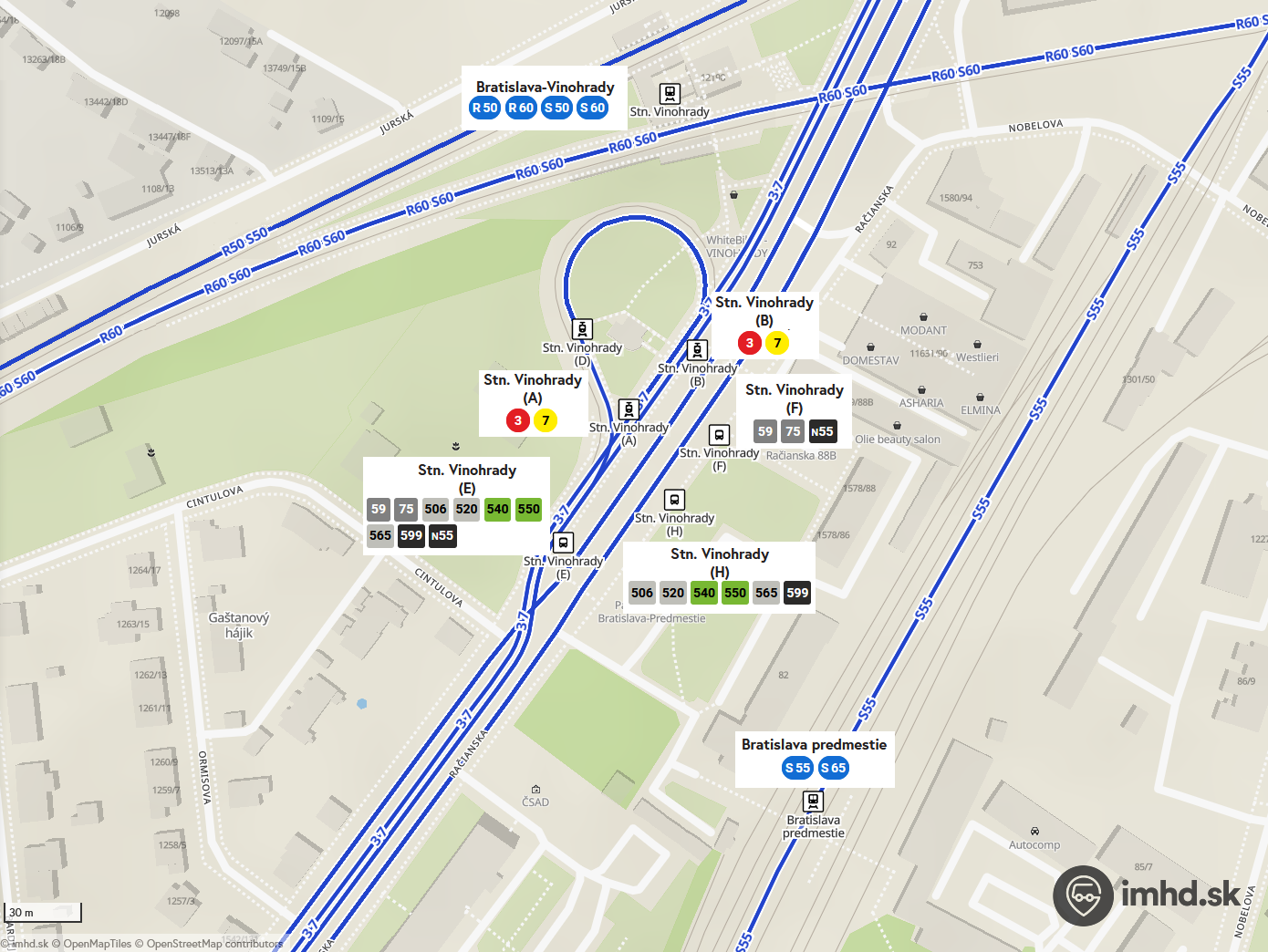Select the tram stop icon for Stn. Vinohrady (A)
The width and height of the screenshot is (1268, 952).
click(629, 409)
